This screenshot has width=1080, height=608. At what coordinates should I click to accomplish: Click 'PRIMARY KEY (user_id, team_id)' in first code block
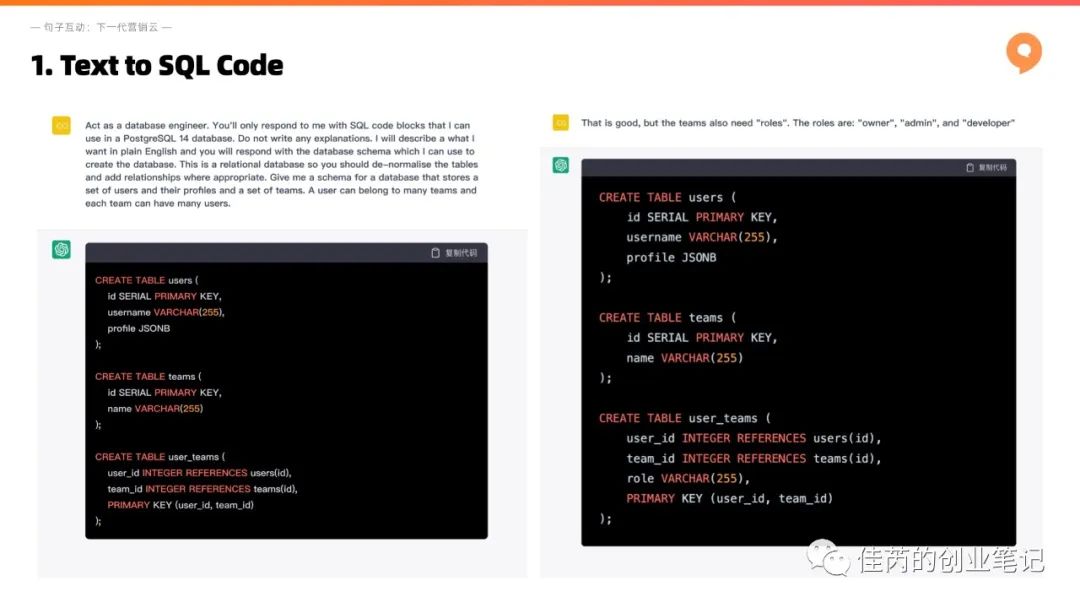click(x=180, y=505)
